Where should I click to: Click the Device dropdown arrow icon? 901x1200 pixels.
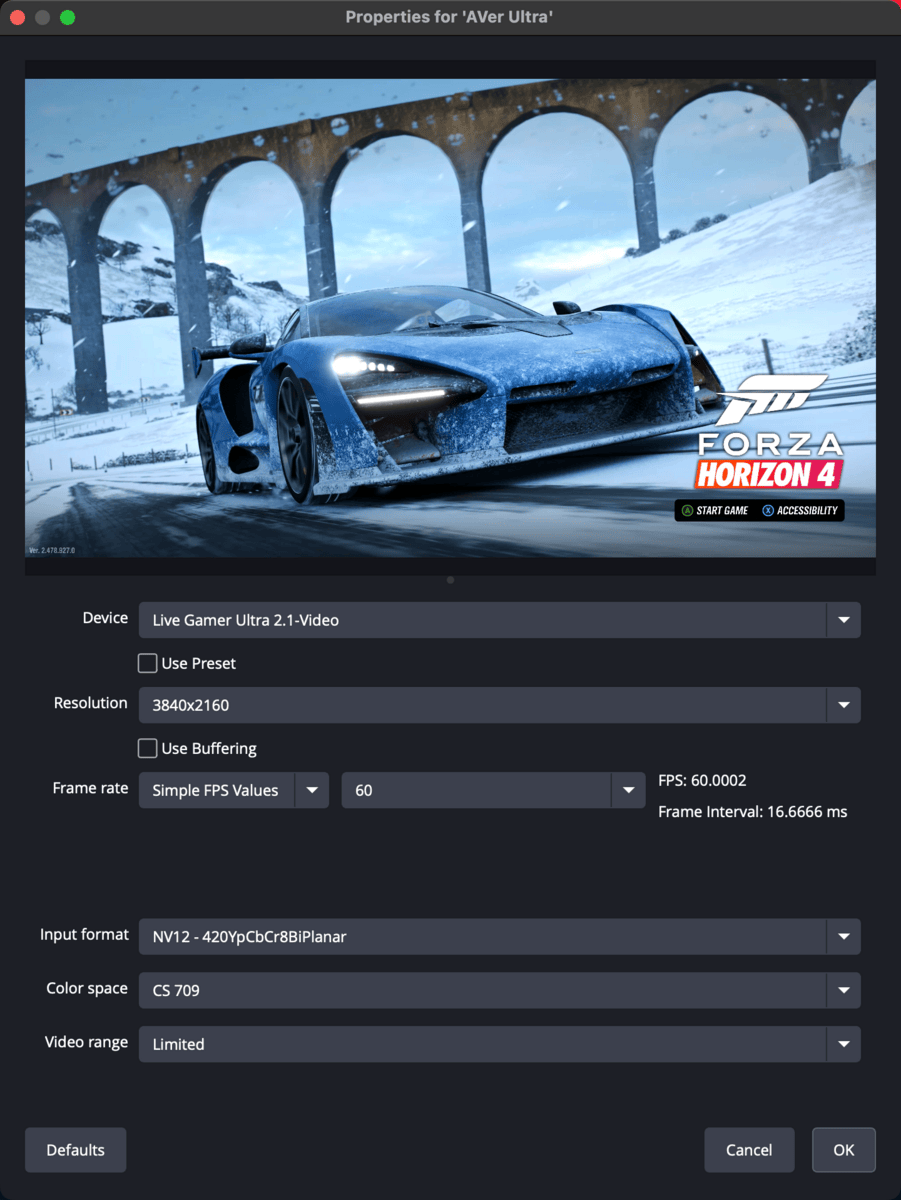(845, 619)
